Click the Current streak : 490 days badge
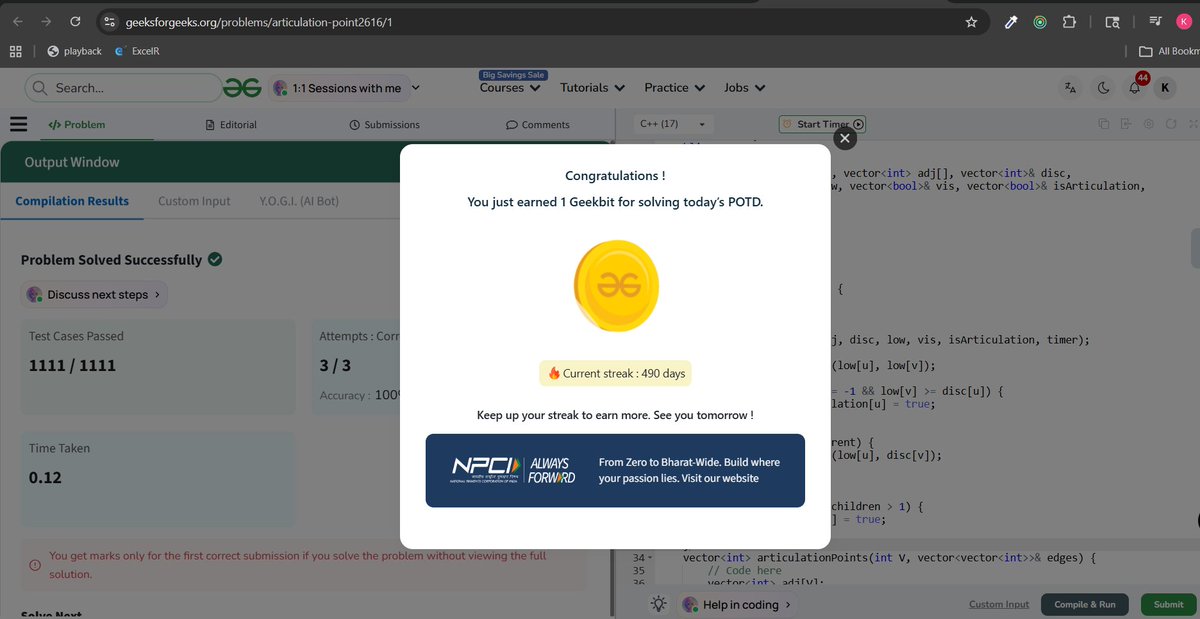 615,373
